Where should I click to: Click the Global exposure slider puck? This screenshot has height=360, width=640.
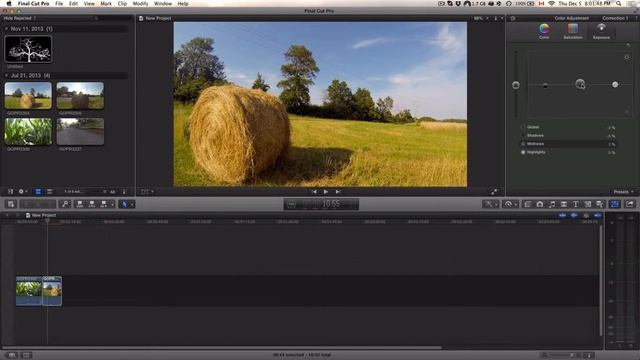point(516,85)
